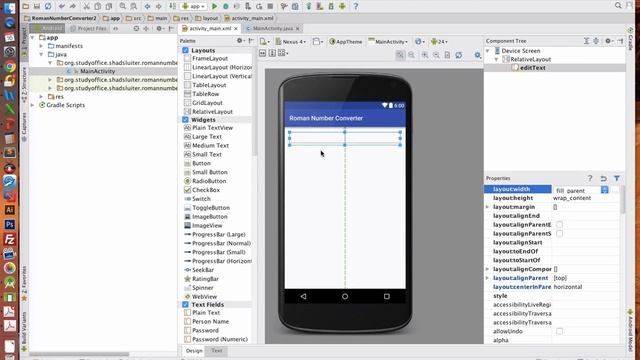Open Component Tree settings gear
This screenshot has height=360, width=640.
coord(608,41)
